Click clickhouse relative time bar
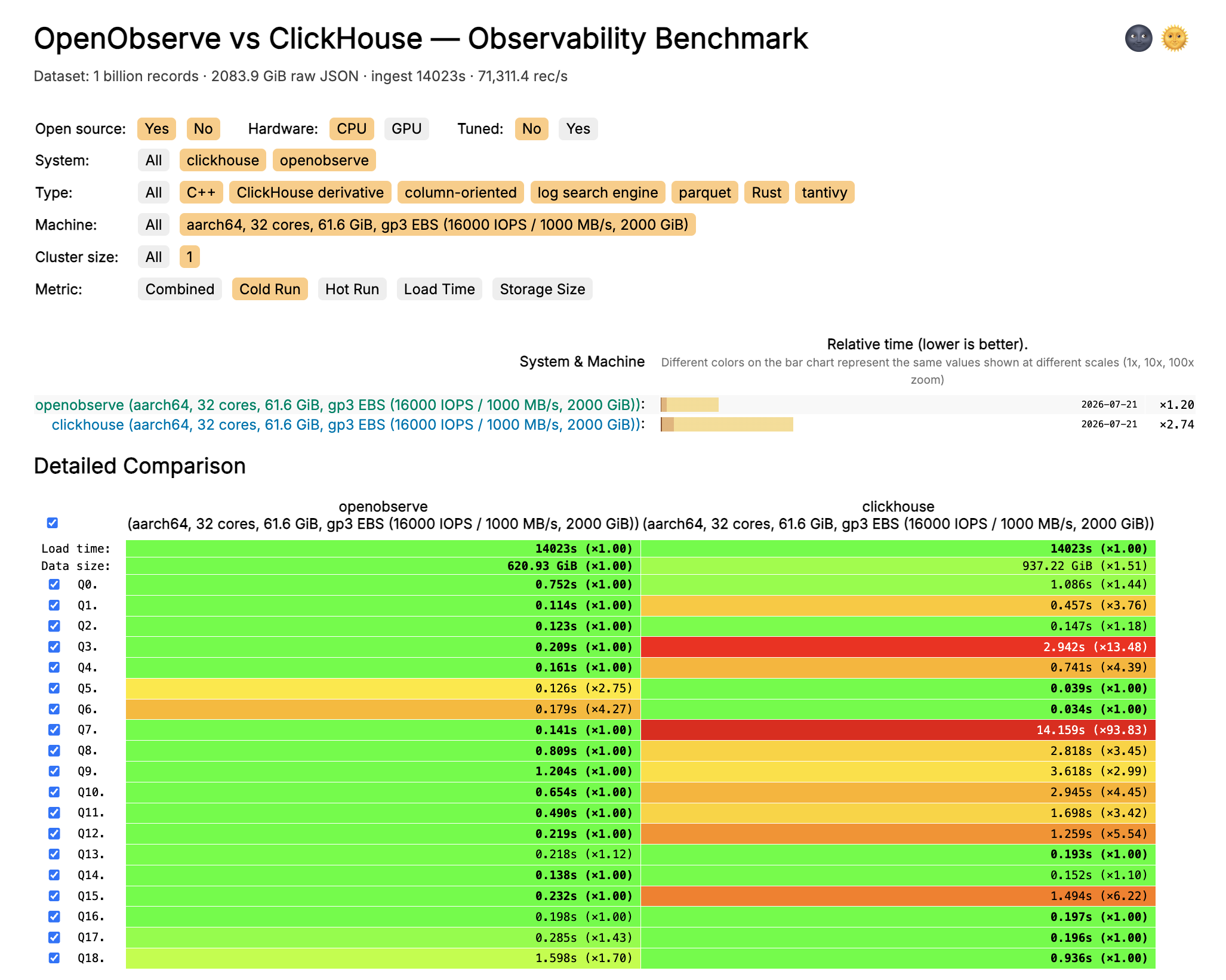1226x980 pixels. [726, 425]
